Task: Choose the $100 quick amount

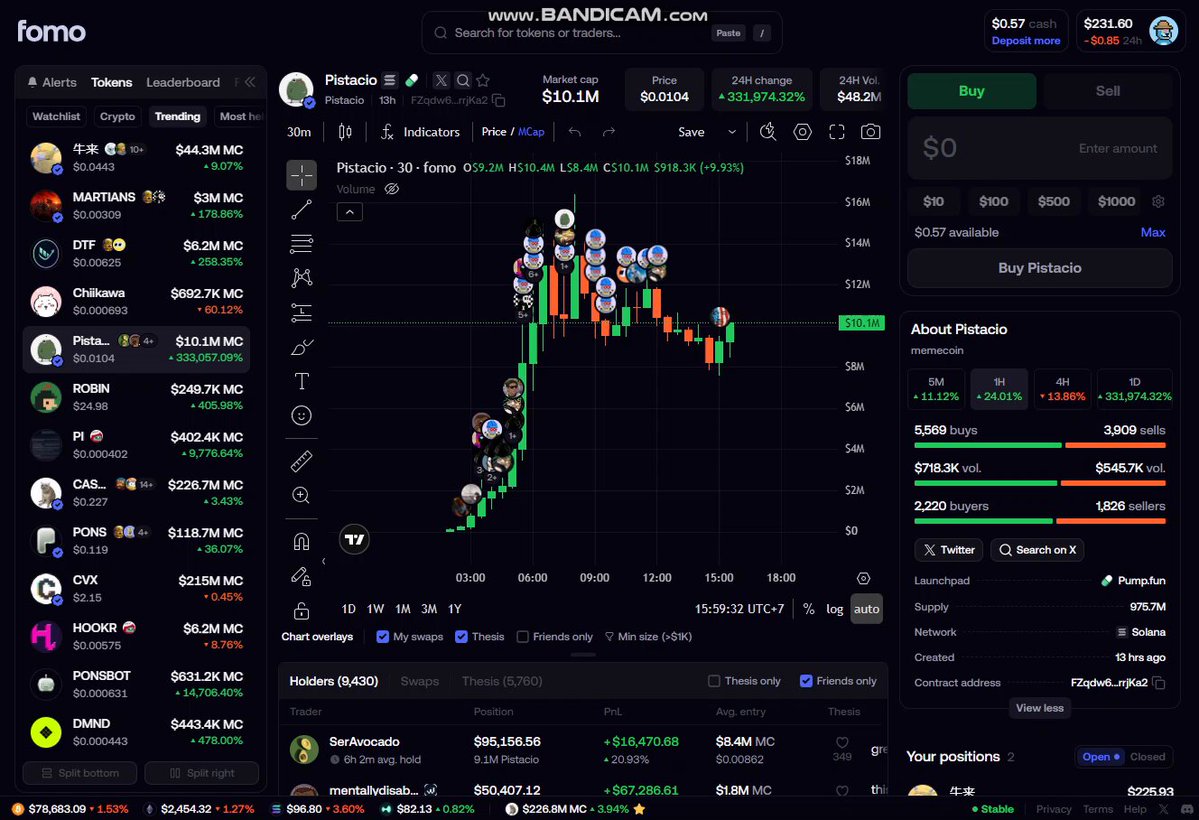Action: coord(993,201)
